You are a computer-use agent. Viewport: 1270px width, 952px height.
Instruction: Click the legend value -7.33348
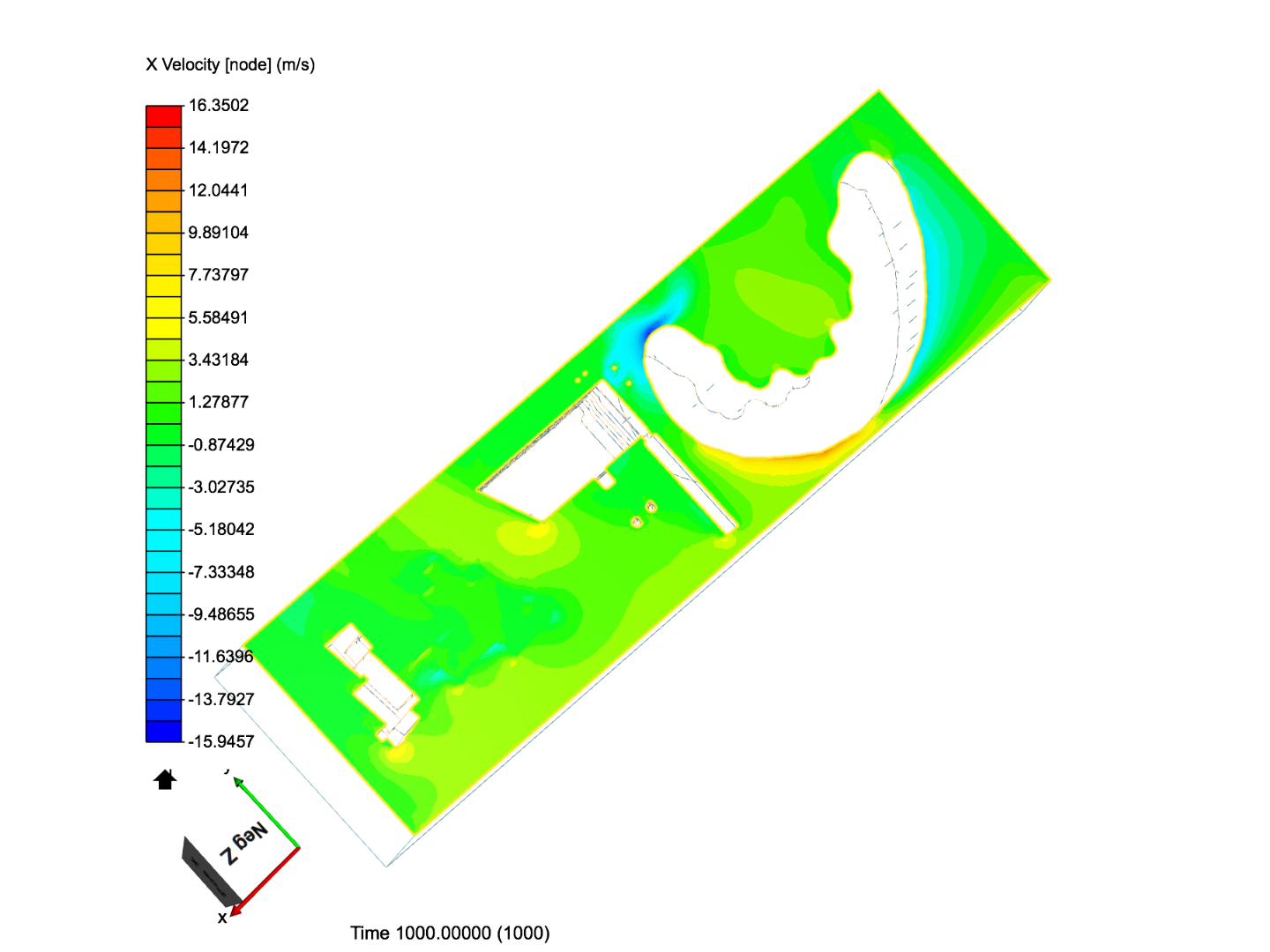(x=221, y=572)
